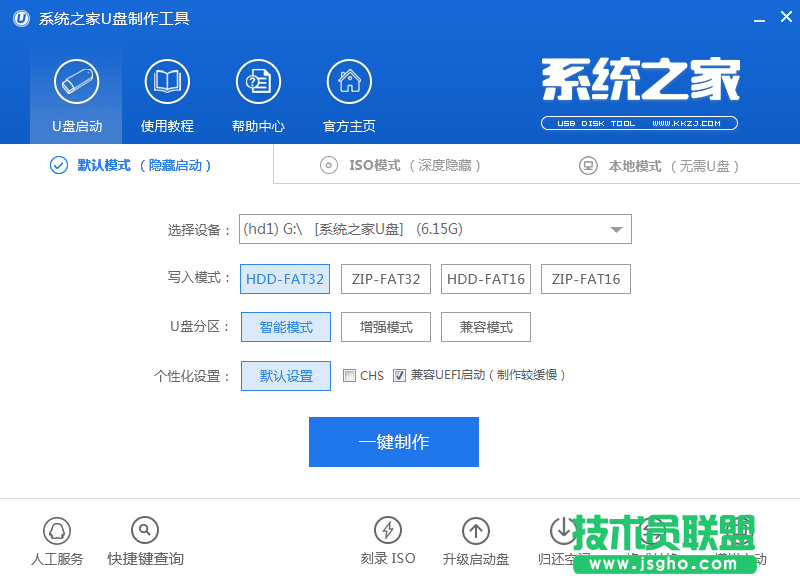Click the 一键制作 button

click(393, 441)
